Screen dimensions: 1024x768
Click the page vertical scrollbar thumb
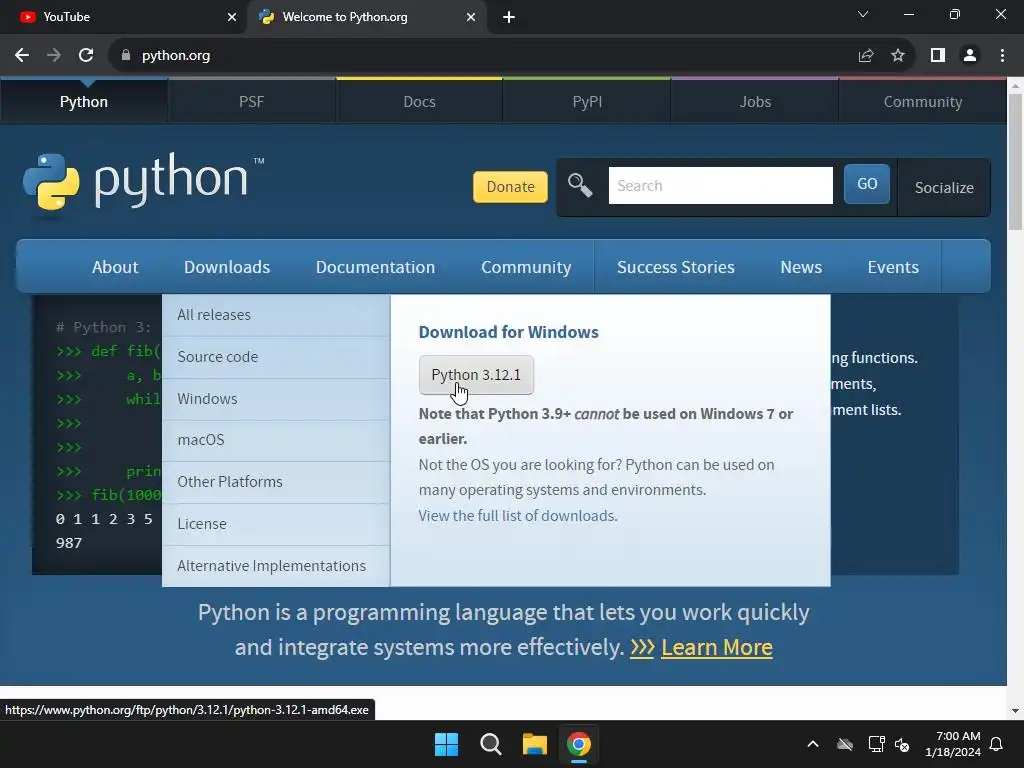1015,162
